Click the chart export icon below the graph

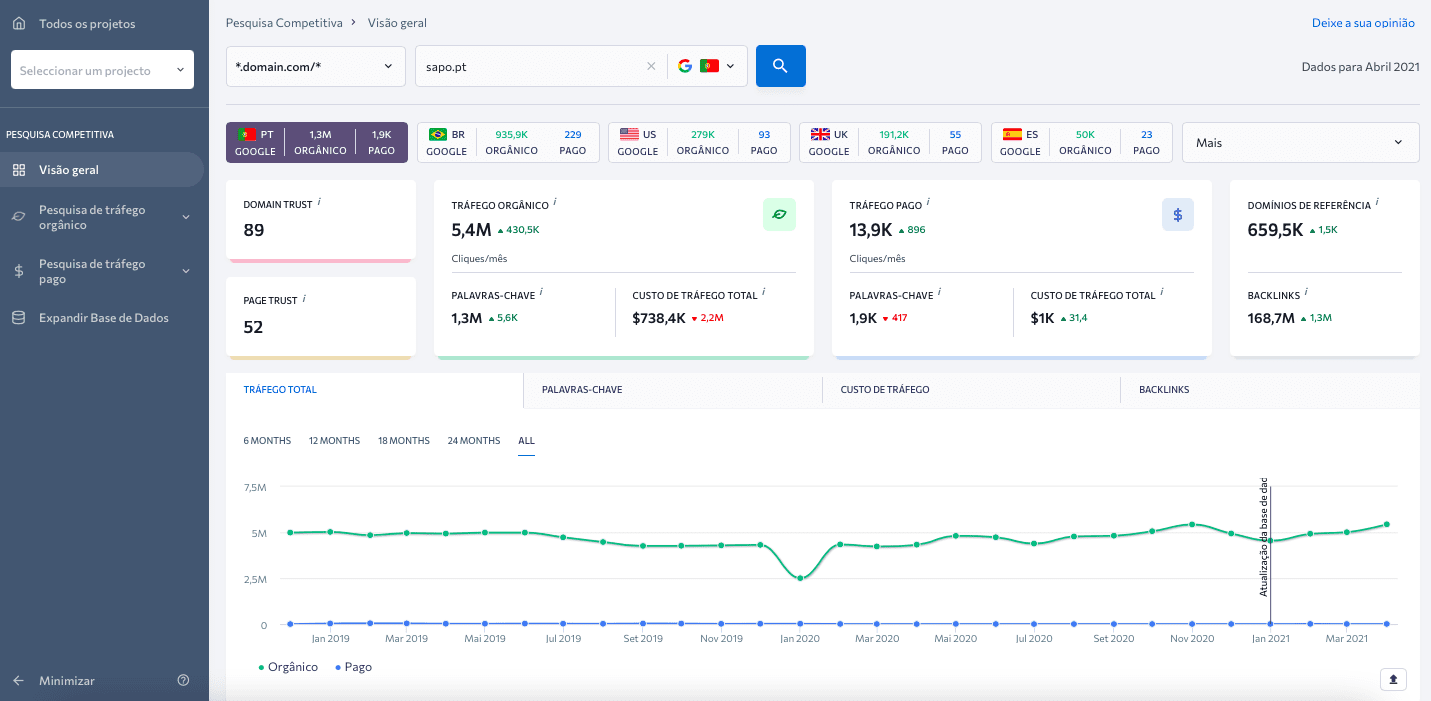pos(1393,679)
